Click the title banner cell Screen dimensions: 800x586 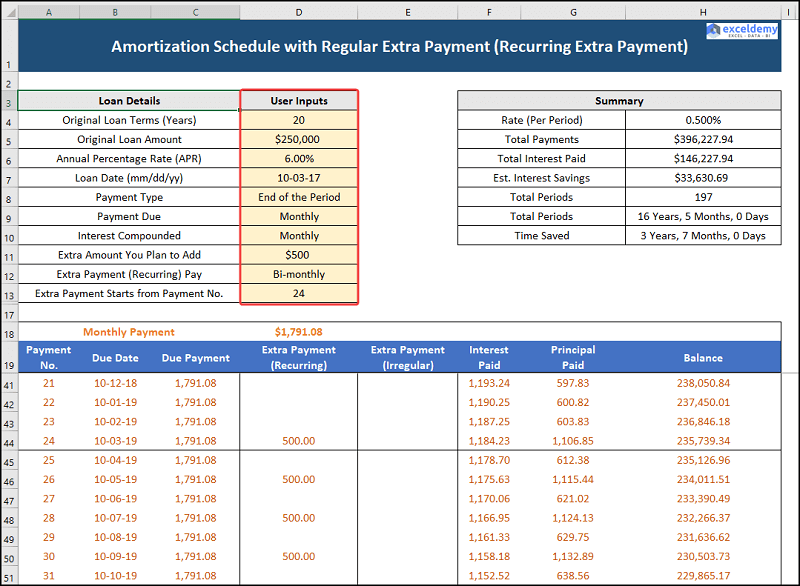click(399, 46)
